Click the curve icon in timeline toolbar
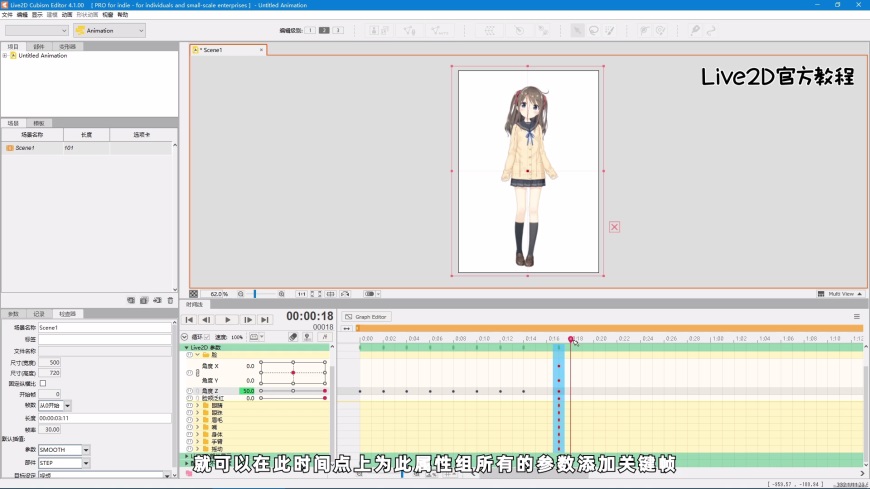Screen dimensions: 870x489 click(325, 337)
